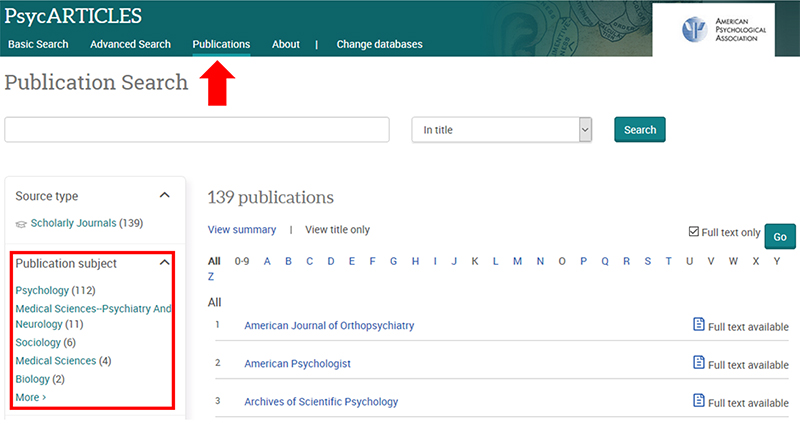Toggle the Full text only checkbox
The height and width of the screenshot is (433, 800).
(x=693, y=232)
